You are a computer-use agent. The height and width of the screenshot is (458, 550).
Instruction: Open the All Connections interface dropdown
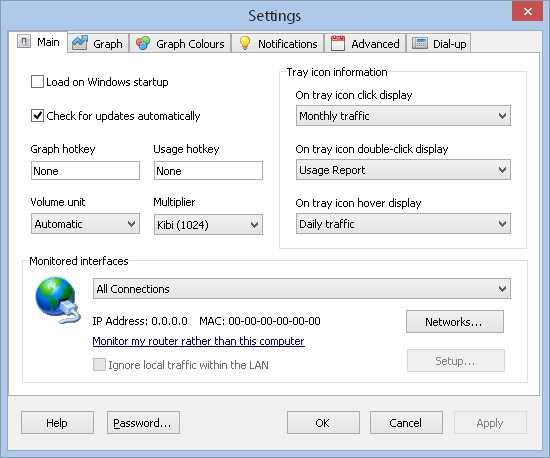tap(302, 289)
